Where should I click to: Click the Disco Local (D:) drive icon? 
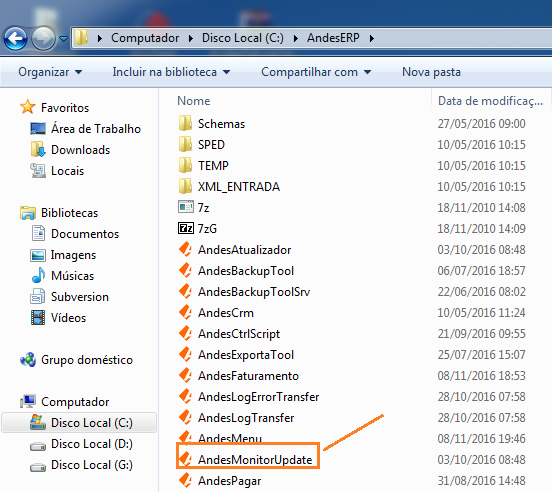pyautogui.click(x=38, y=446)
